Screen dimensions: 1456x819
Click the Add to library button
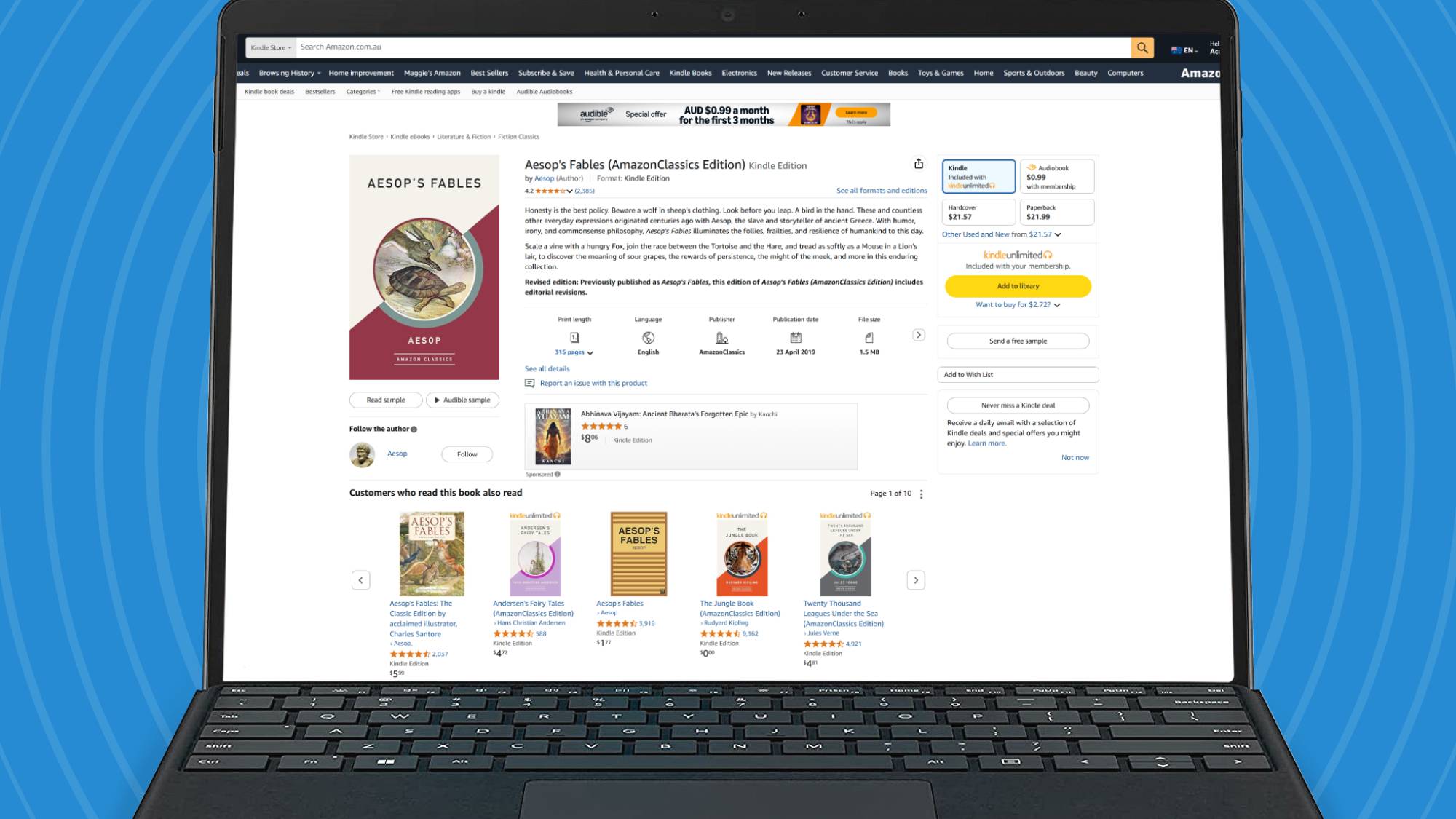point(1018,286)
